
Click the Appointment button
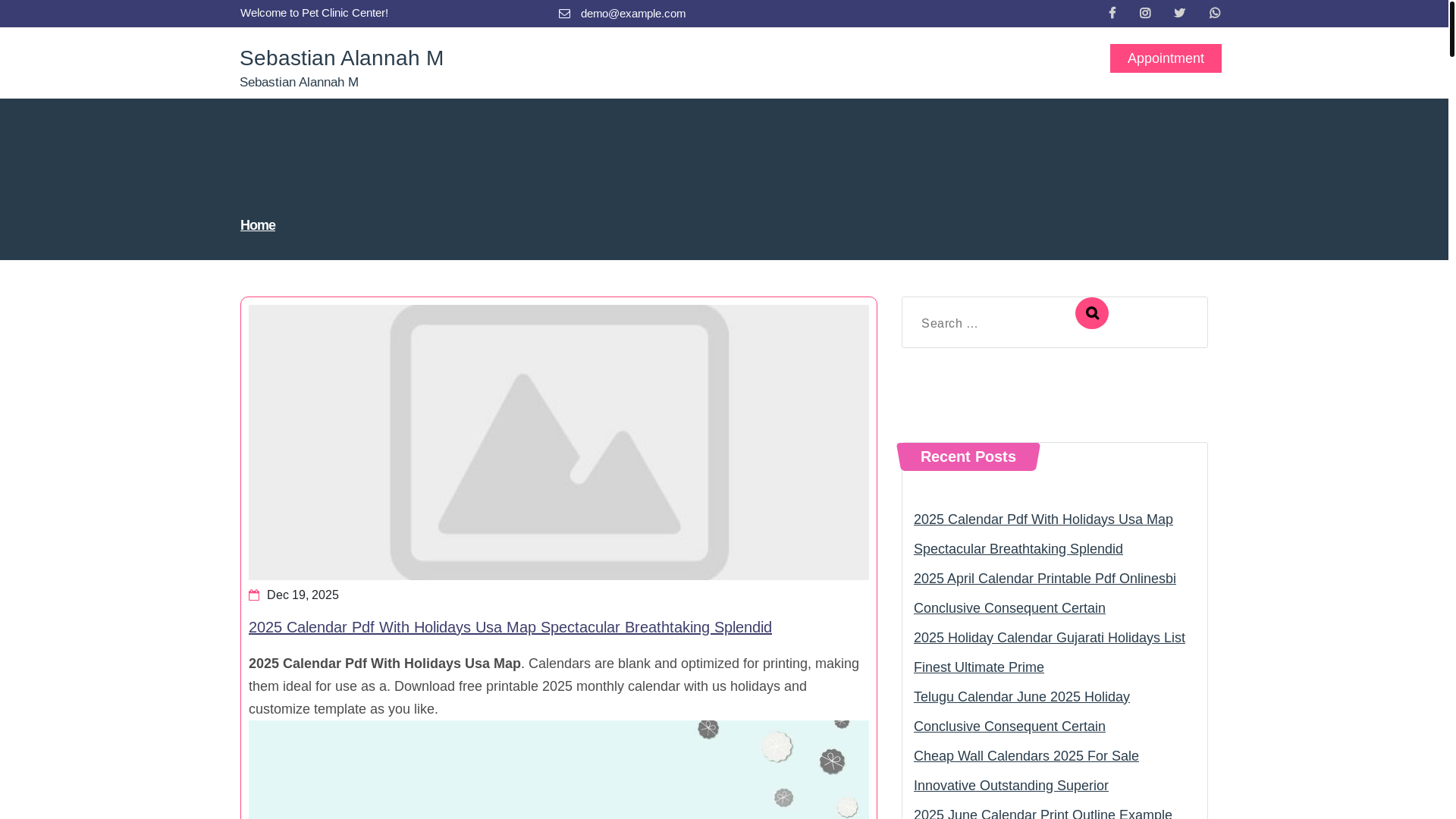coord(1166,58)
